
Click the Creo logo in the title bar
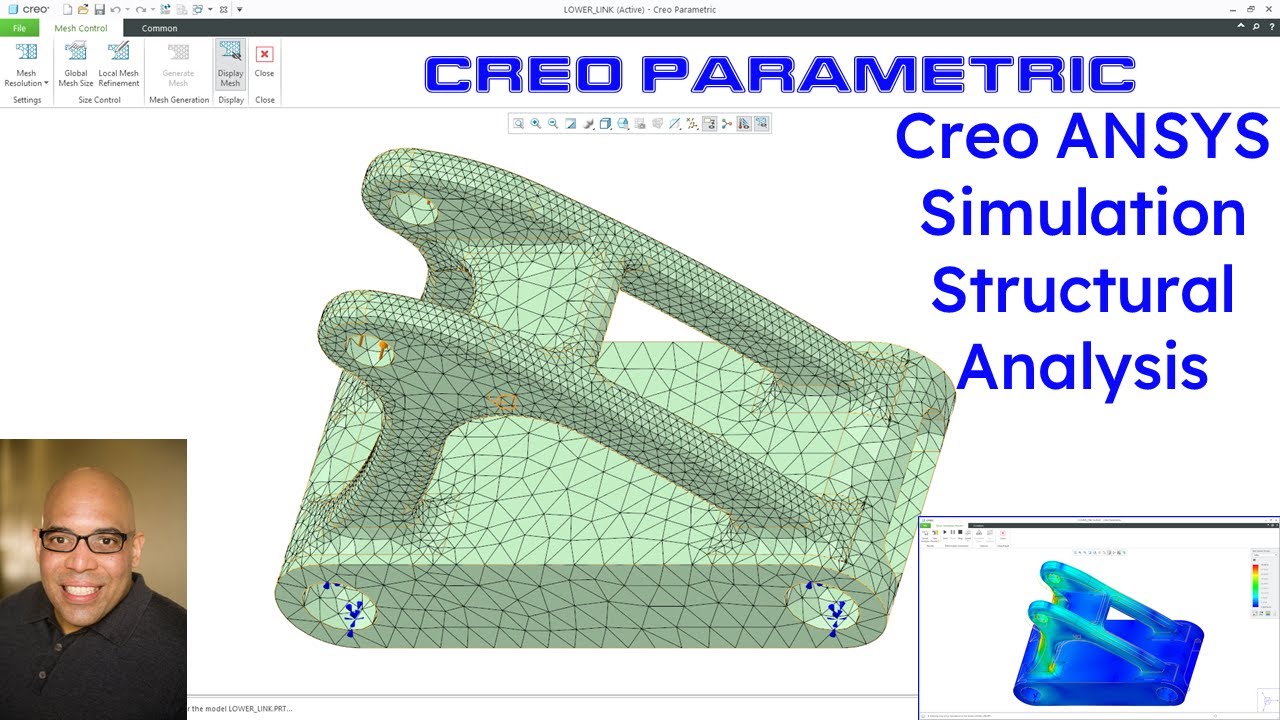click(28, 9)
